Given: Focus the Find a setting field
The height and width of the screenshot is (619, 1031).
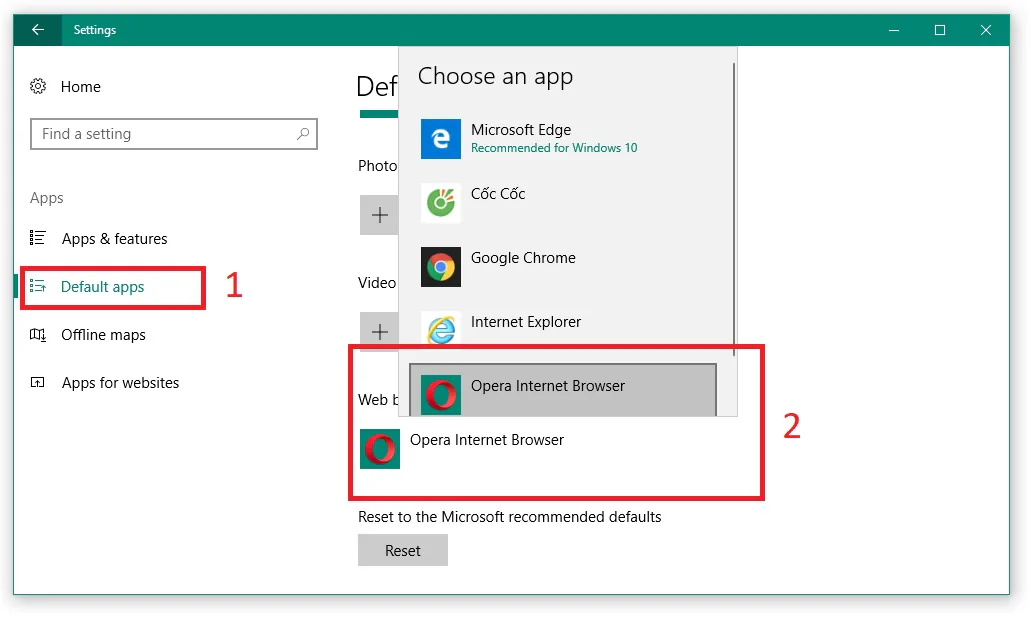Looking at the screenshot, I should pyautogui.click(x=174, y=134).
